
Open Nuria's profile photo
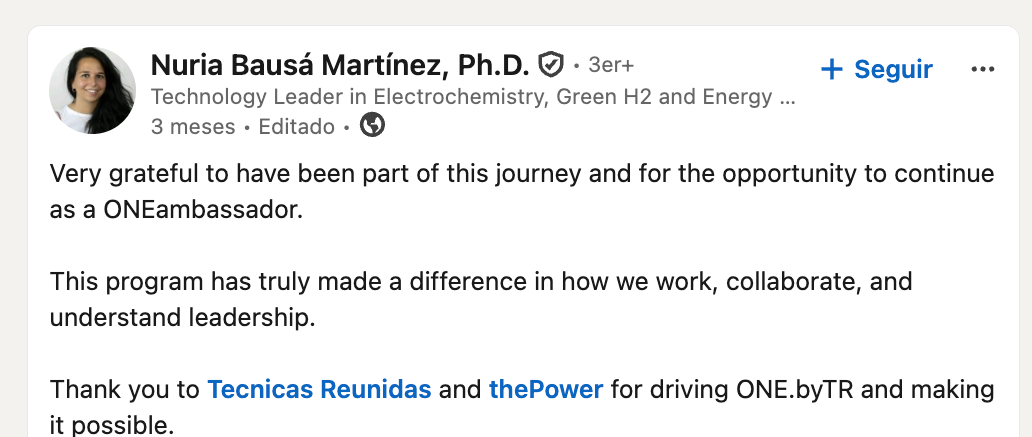92,90
